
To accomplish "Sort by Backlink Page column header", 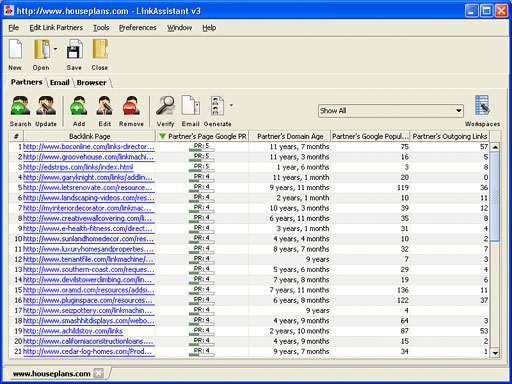I will pos(89,136).
